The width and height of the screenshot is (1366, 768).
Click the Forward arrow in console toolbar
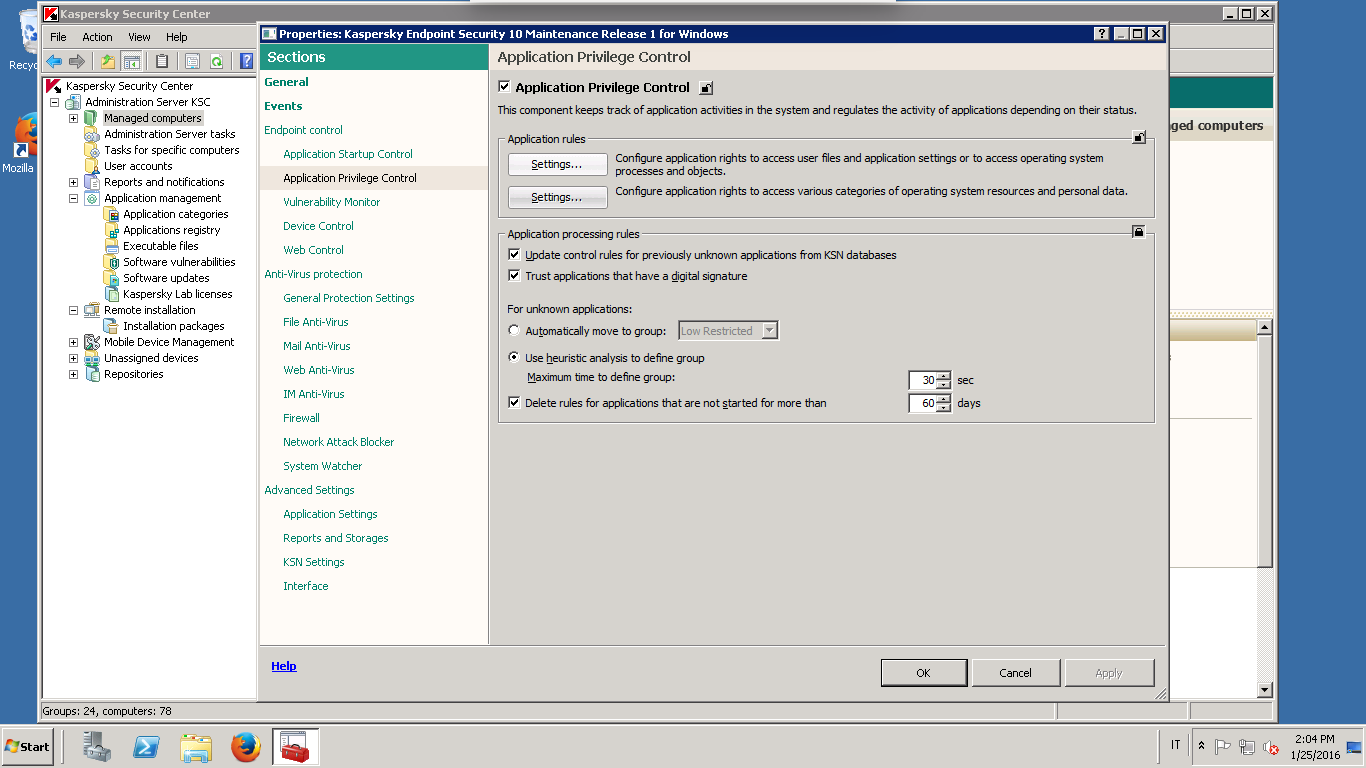coord(76,61)
